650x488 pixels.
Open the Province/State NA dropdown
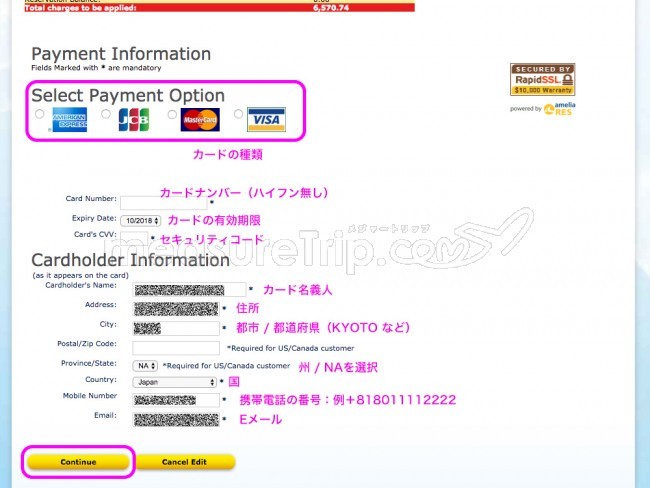145,366
